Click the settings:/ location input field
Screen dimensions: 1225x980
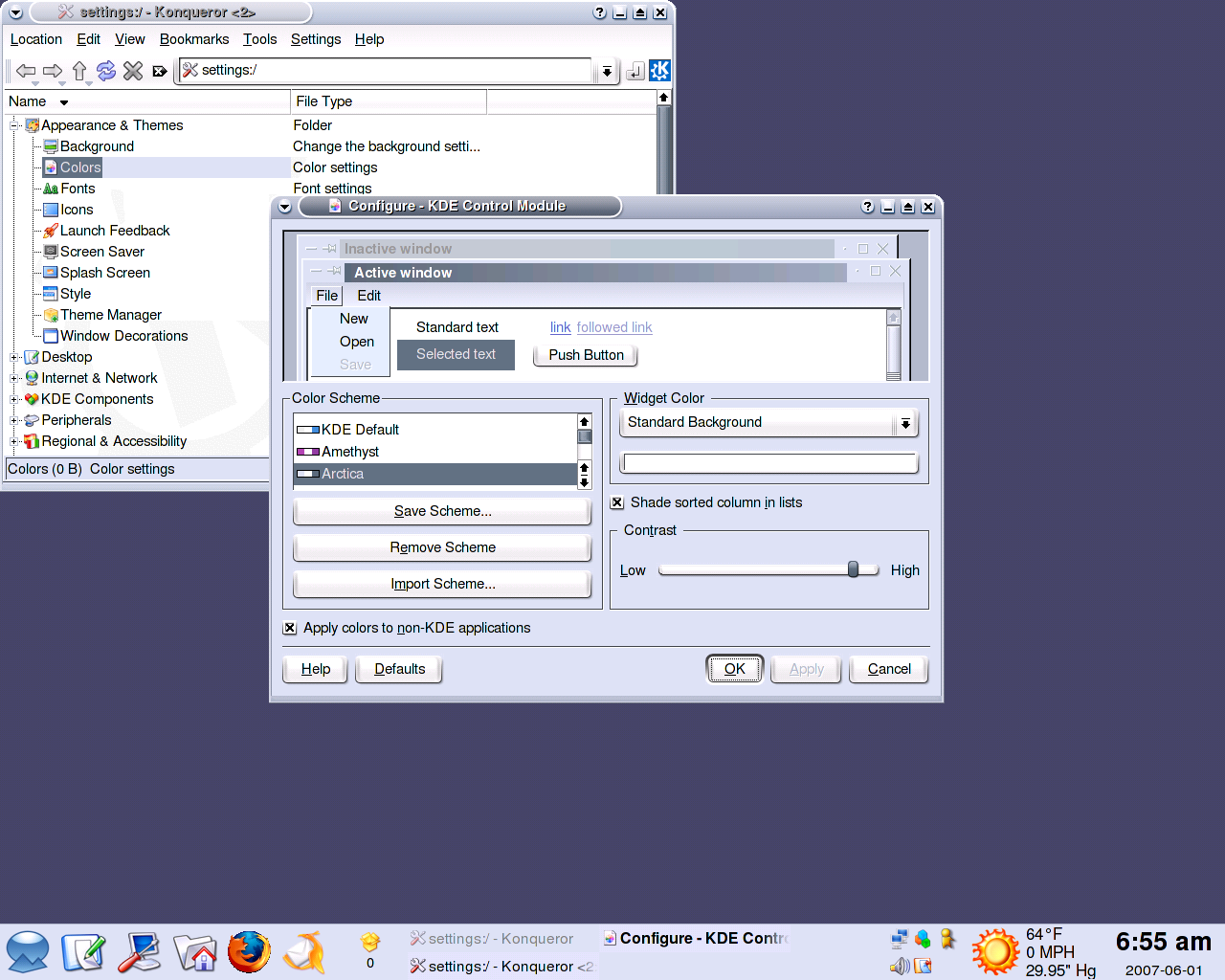coord(386,70)
